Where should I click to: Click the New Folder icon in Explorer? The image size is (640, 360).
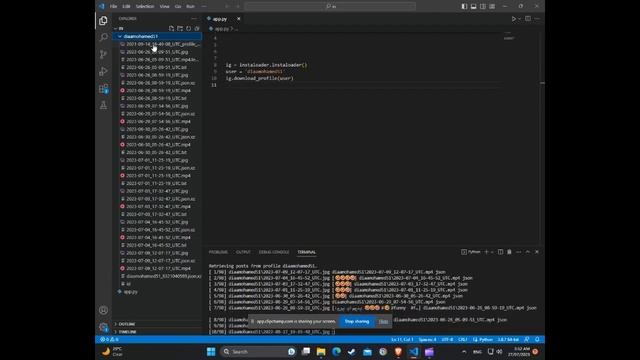tap(180, 28)
